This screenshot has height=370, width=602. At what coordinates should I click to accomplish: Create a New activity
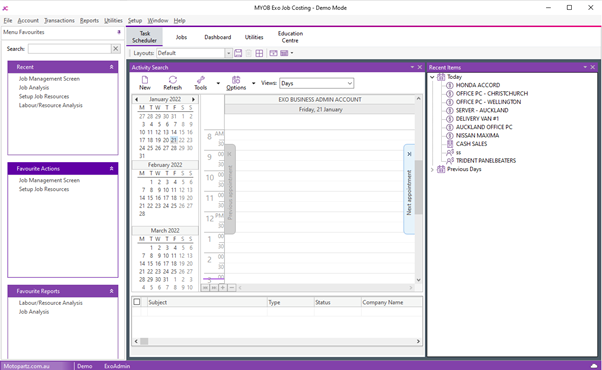(145, 83)
